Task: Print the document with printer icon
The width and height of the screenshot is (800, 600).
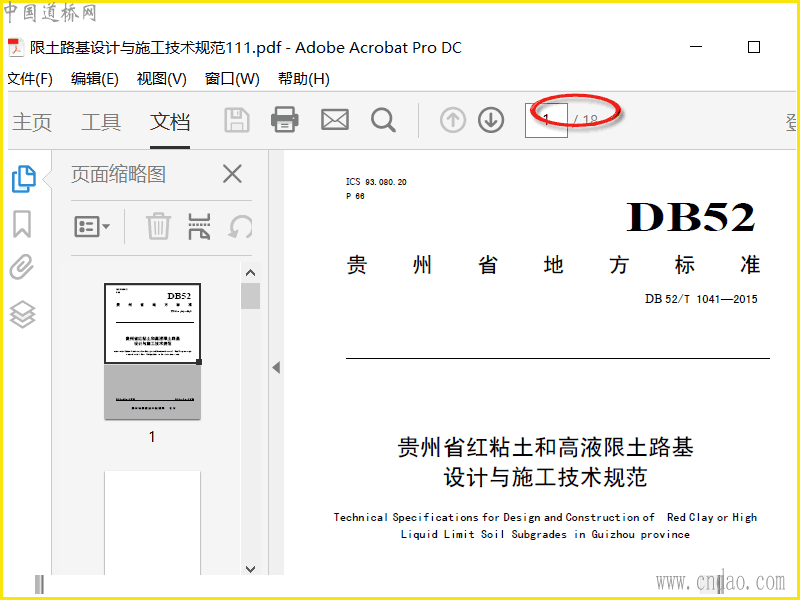Action: pyautogui.click(x=285, y=119)
